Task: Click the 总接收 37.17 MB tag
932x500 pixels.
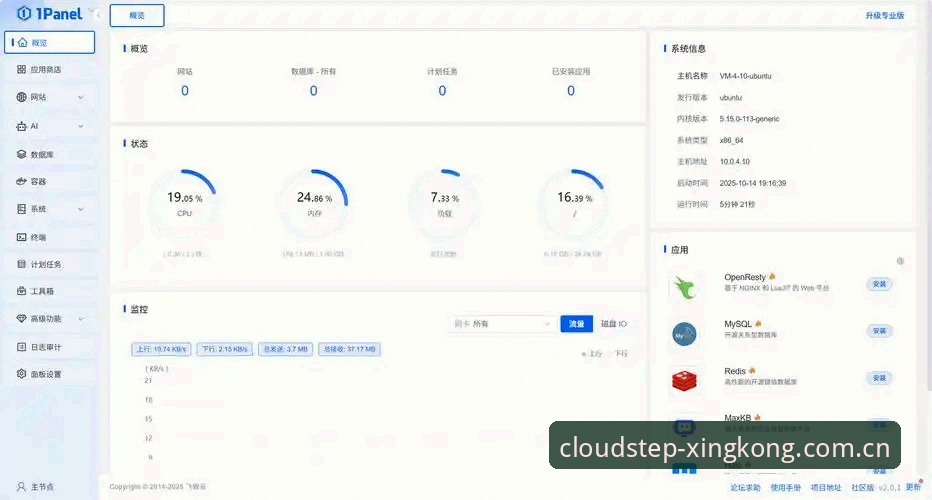Action: (x=350, y=349)
